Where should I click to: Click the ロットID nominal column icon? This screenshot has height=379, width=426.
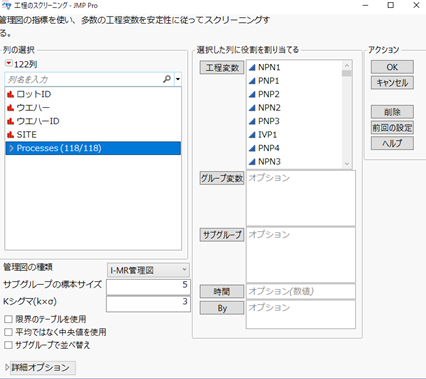pos(10,94)
